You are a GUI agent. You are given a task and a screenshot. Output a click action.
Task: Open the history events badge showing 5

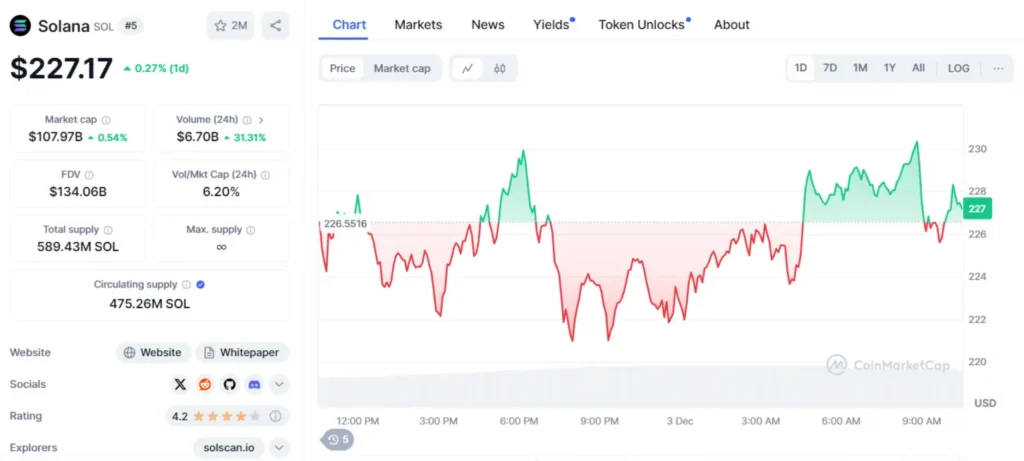[338, 439]
